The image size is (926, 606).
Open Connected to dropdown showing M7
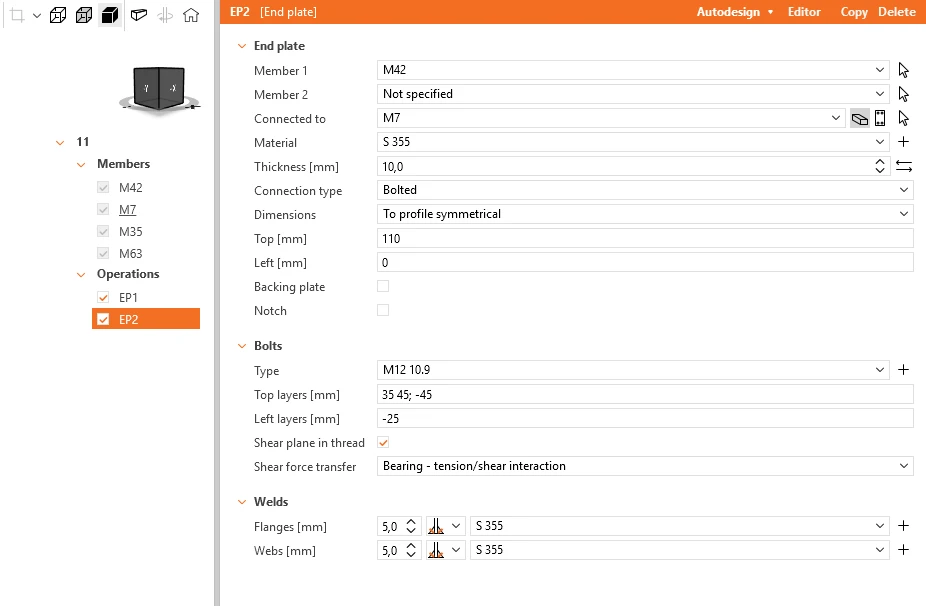point(611,118)
